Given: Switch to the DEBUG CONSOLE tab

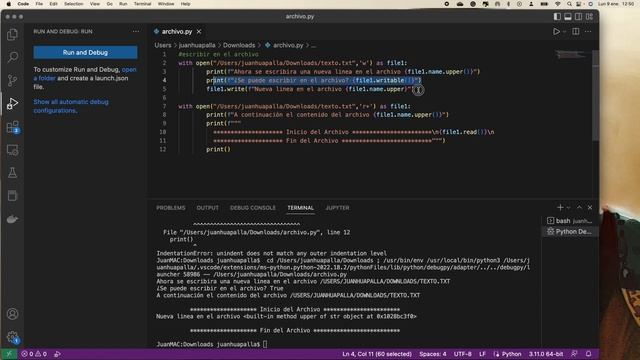Looking at the screenshot, I should coord(253,208).
